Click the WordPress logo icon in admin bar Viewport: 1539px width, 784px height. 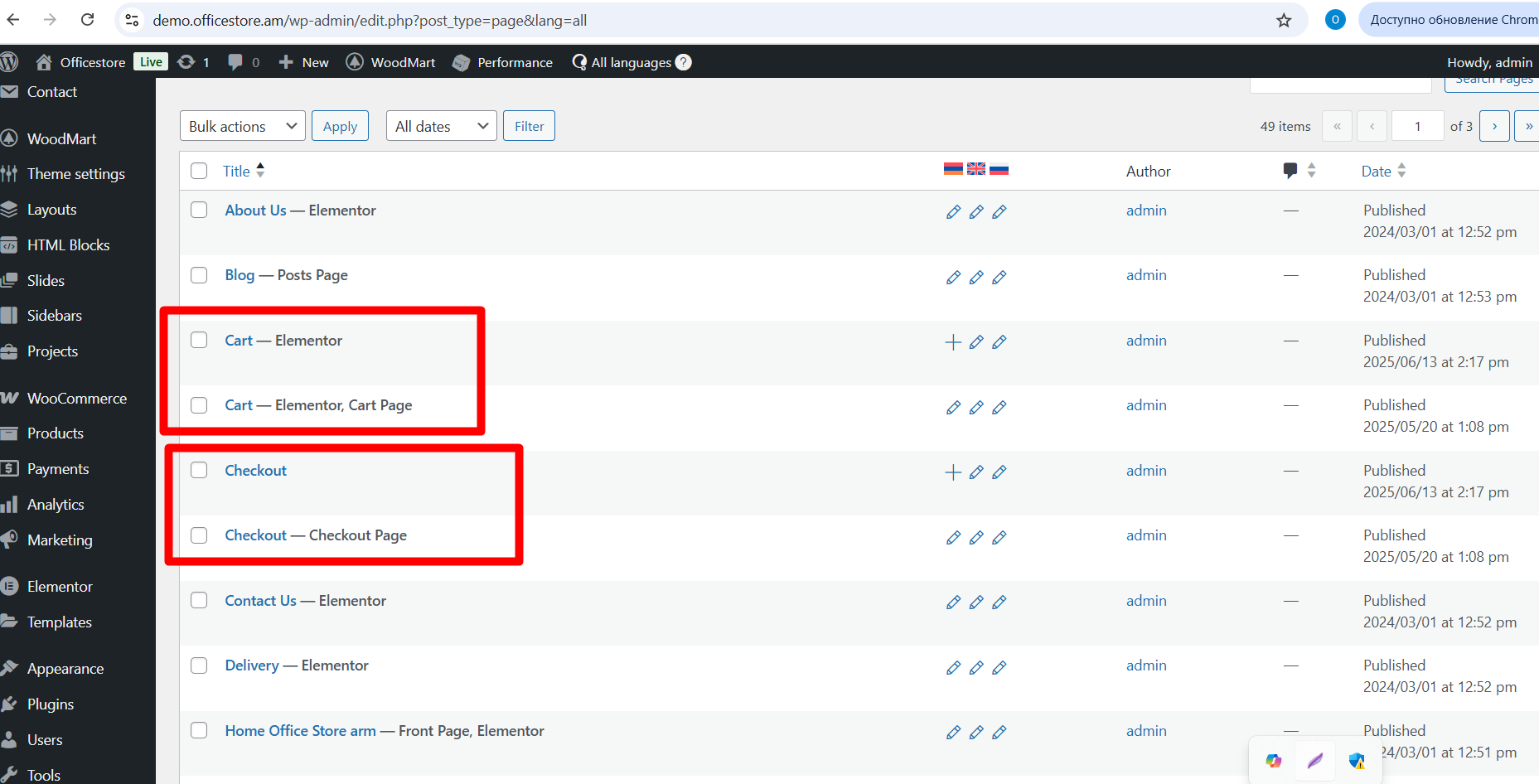(9, 62)
